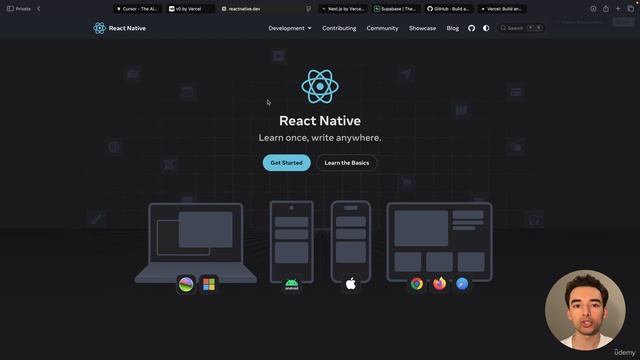This screenshot has width=640, height=360.
Task: Open the Development dropdown menu
Action: 290,28
